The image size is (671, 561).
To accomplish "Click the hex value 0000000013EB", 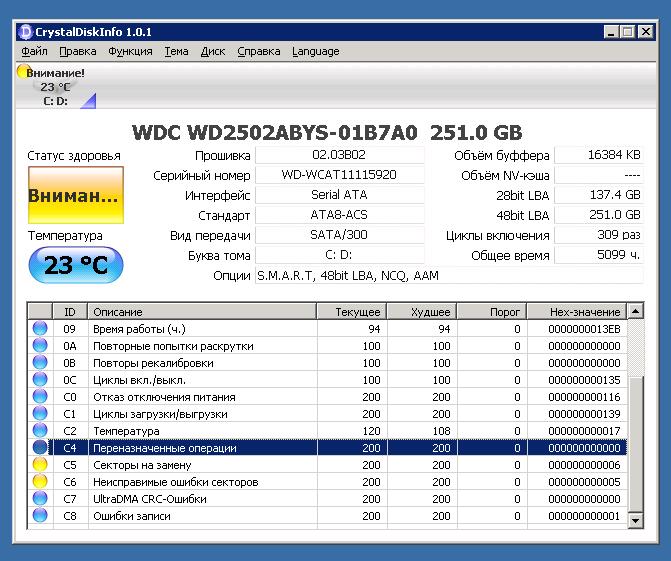I will pyautogui.click(x=584, y=329).
